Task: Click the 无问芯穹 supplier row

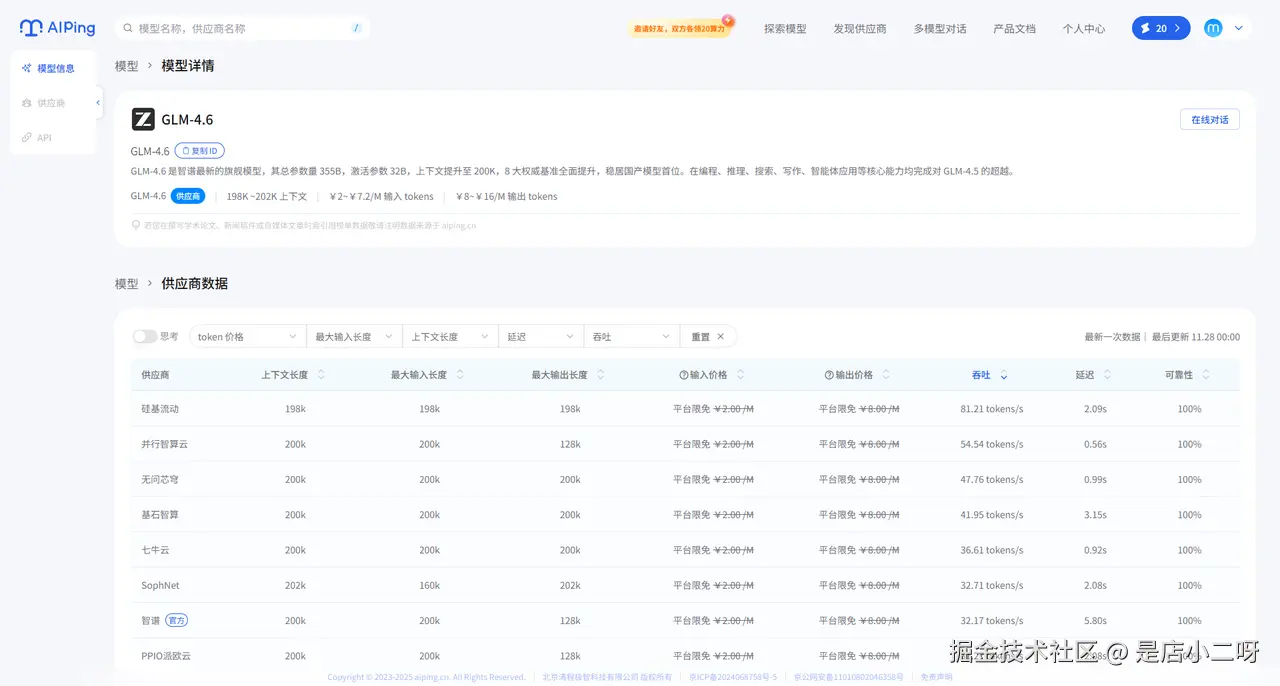Action: tap(685, 480)
